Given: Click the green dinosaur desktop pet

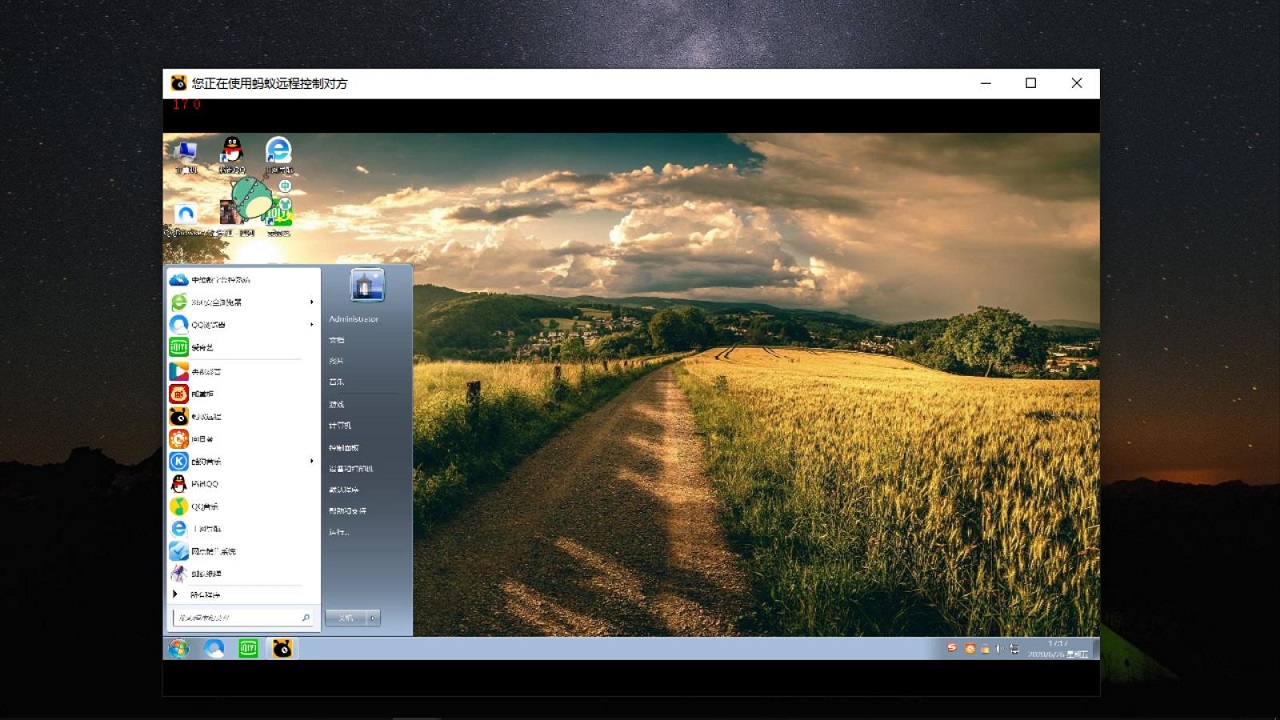Looking at the screenshot, I should click(253, 199).
